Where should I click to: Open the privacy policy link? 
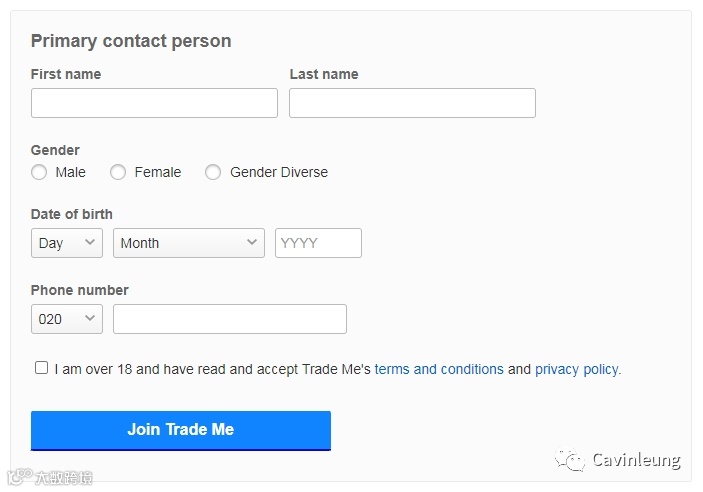577,369
